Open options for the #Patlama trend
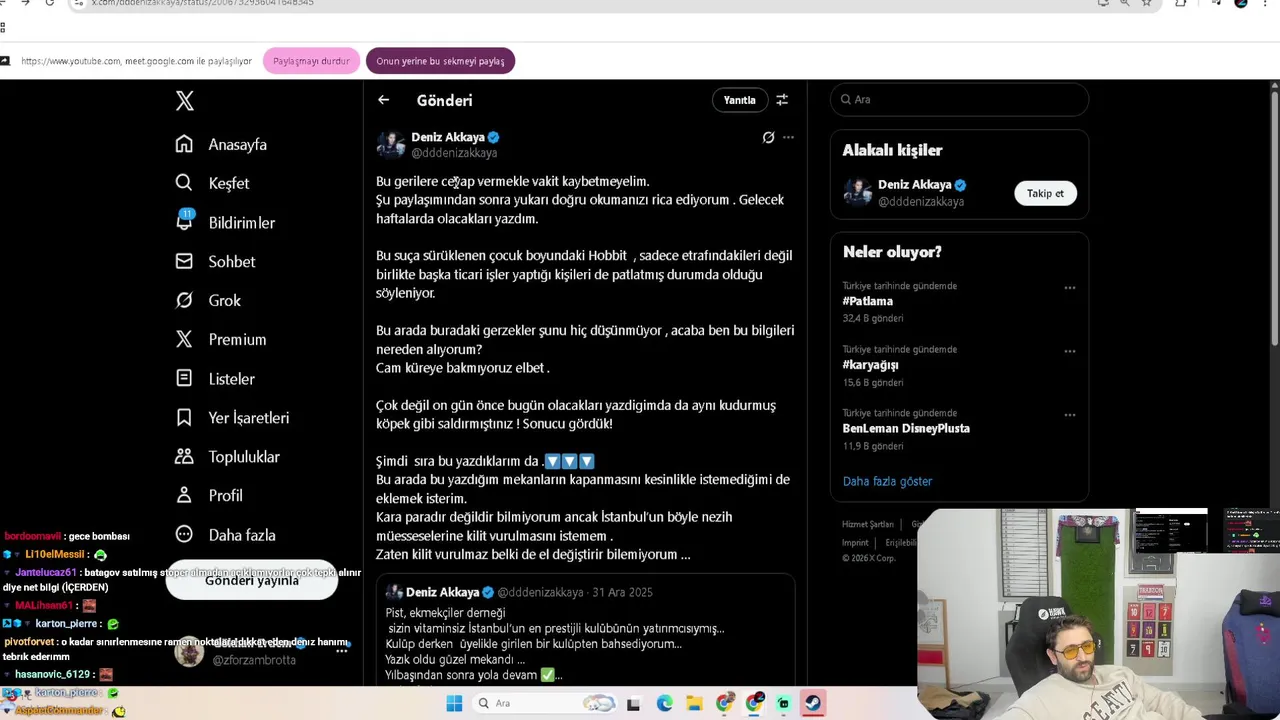The height and width of the screenshot is (720, 1280). pos(1070,288)
